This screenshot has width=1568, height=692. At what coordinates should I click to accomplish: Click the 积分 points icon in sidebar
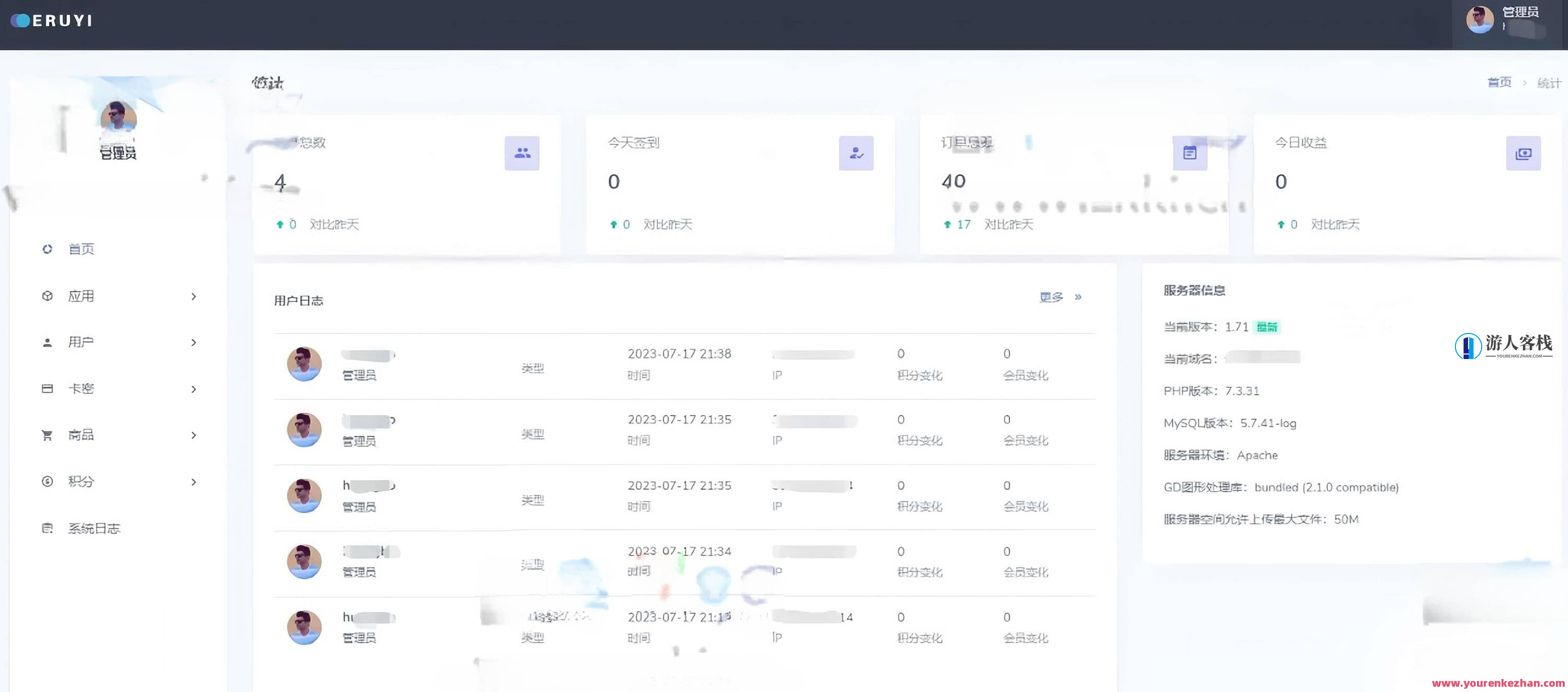pyautogui.click(x=48, y=482)
